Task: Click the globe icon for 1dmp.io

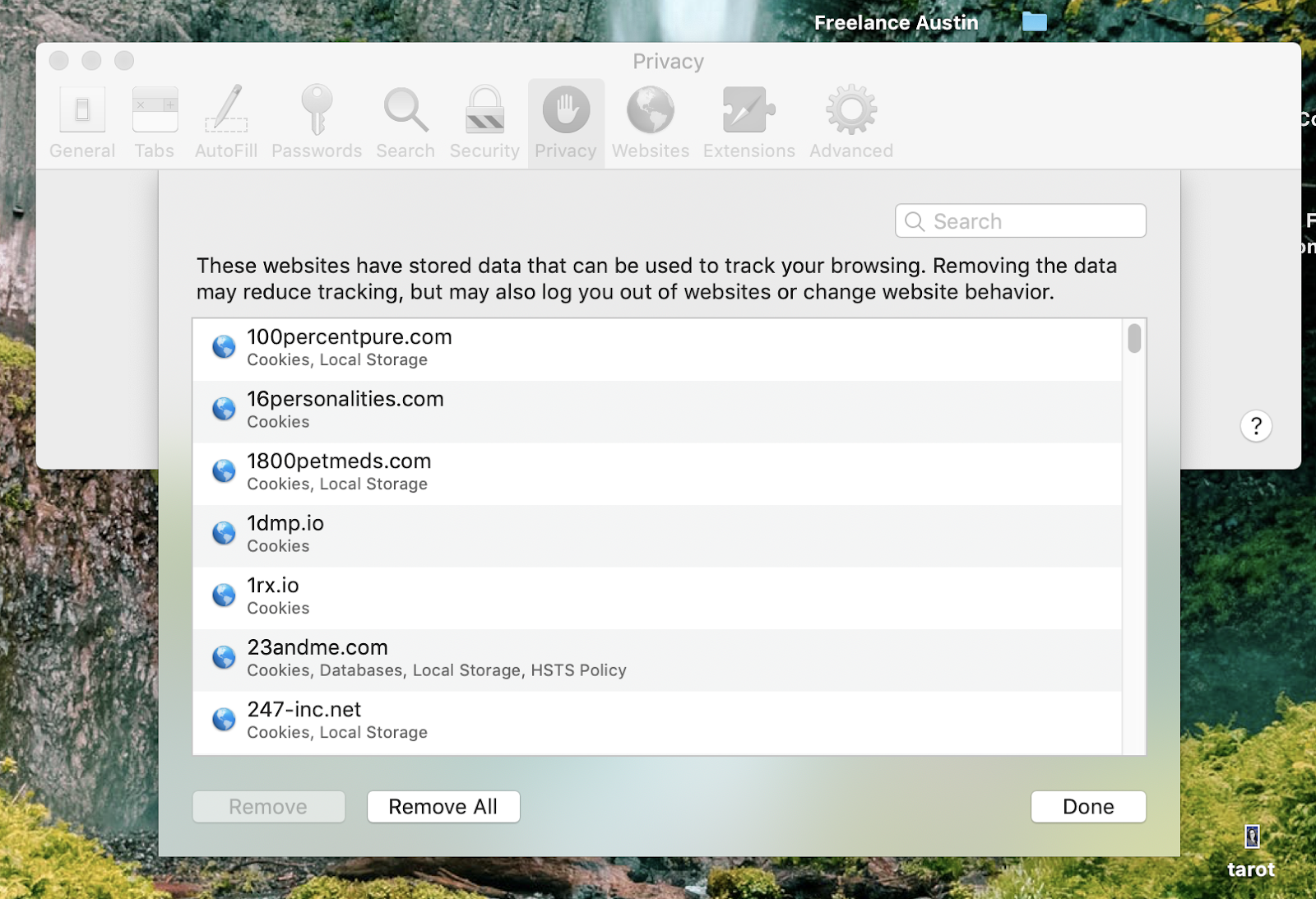Action: click(x=224, y=533)
